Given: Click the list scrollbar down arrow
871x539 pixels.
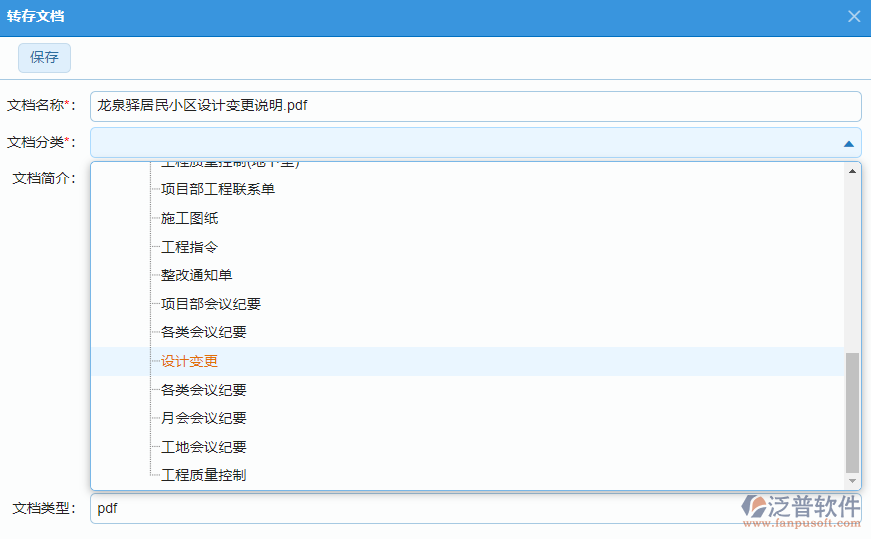Looking at the screenshot, I should click(x=852, y=481).
